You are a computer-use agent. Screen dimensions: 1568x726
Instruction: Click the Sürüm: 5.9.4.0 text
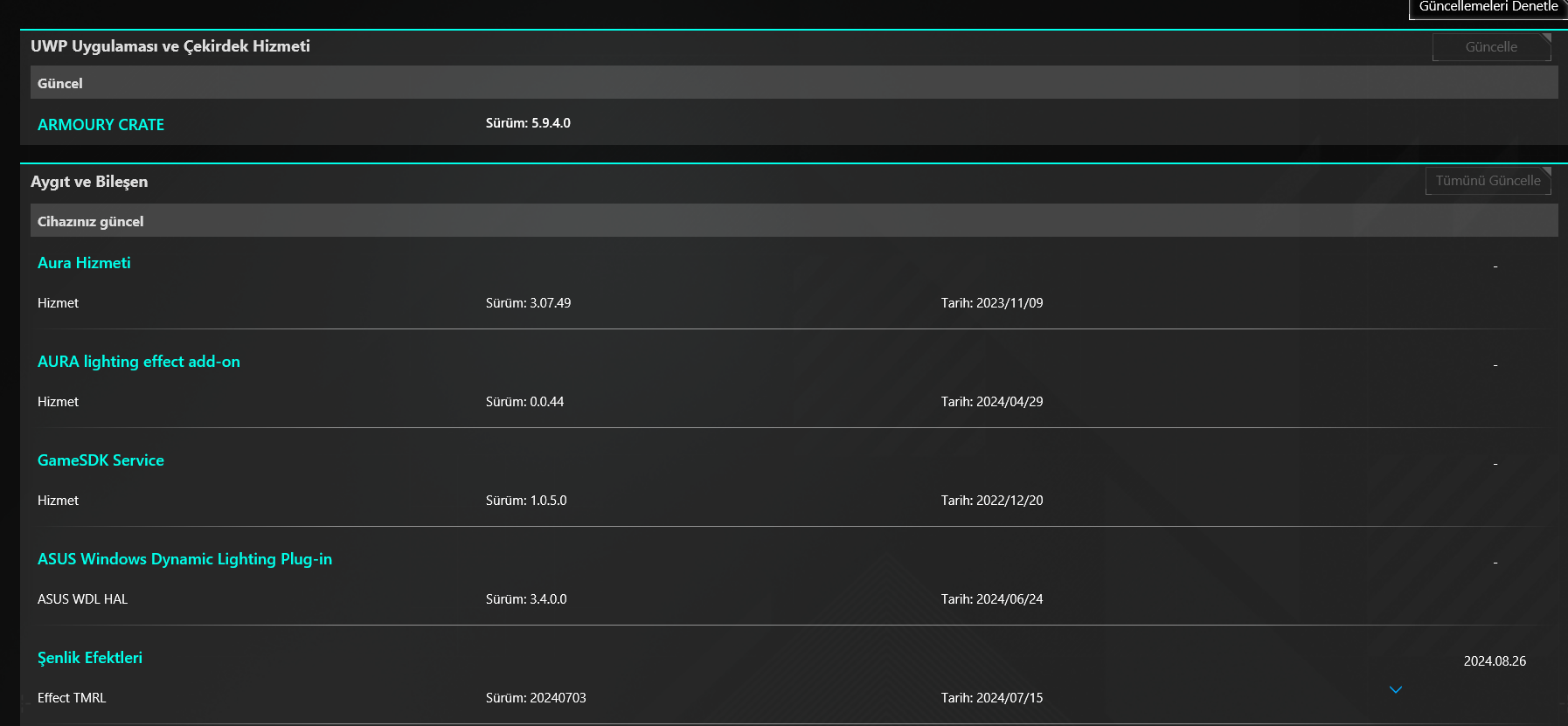pyautogui.click(x=528, y=123)
